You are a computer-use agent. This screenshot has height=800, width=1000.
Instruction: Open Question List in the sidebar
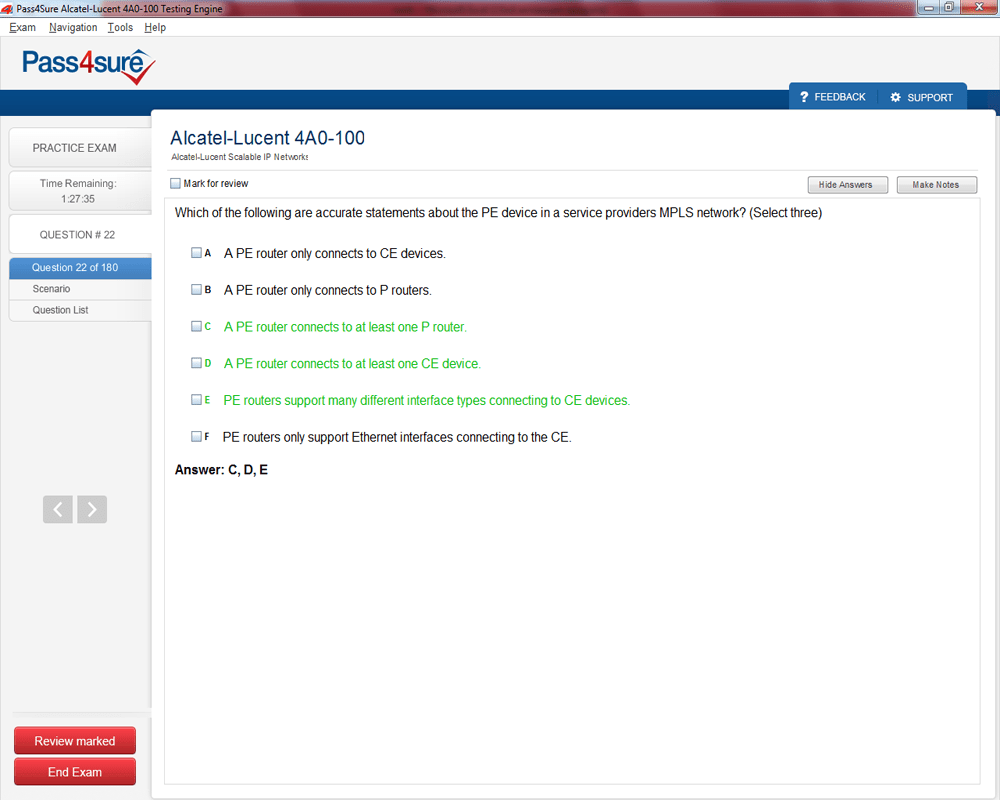click(60, 310)
